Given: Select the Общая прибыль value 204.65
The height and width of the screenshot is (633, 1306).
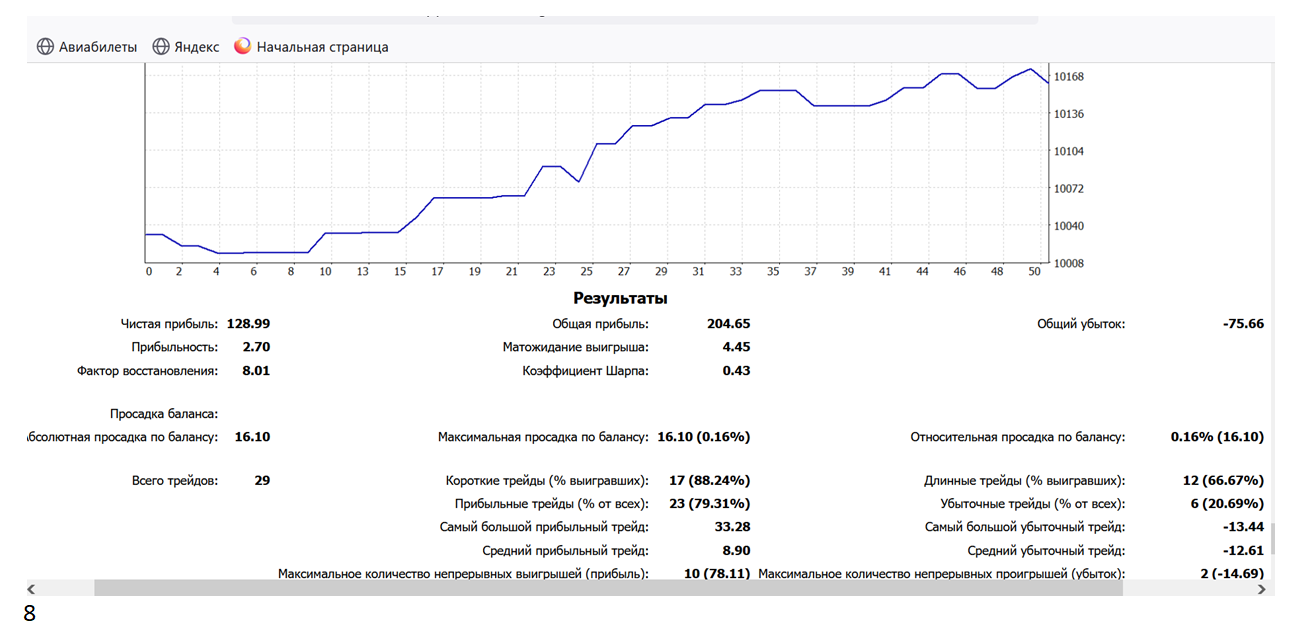Looking at the screenshot, I should 728,324.
